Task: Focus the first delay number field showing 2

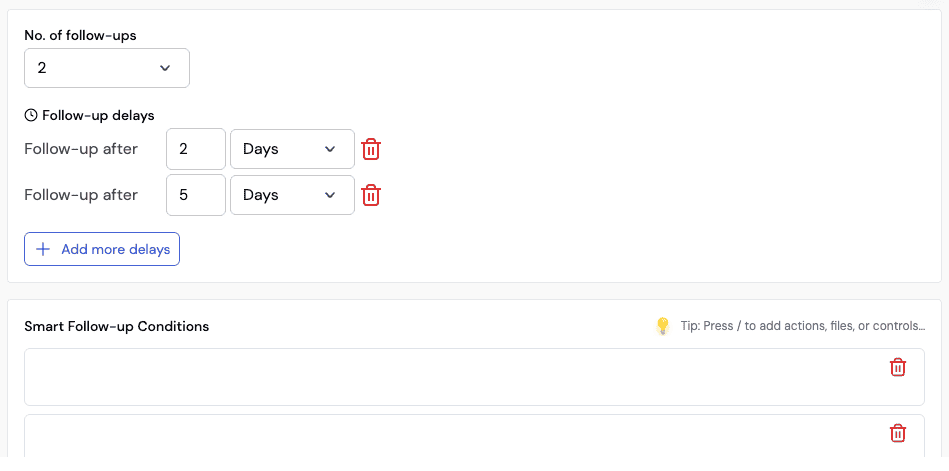Action: (x=195, y=149)
